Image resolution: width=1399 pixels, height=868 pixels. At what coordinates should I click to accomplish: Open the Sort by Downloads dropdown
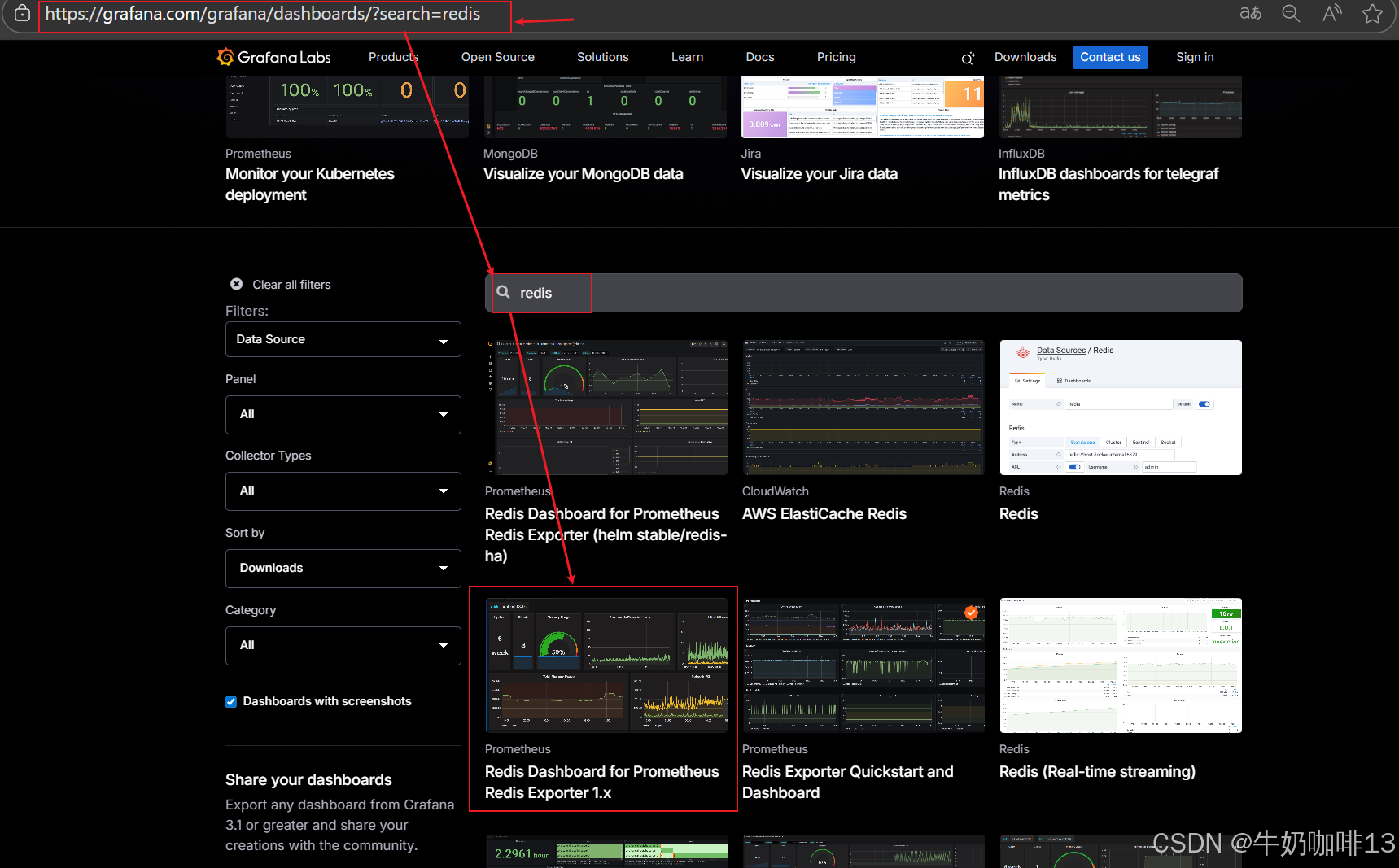click(343, 568)
